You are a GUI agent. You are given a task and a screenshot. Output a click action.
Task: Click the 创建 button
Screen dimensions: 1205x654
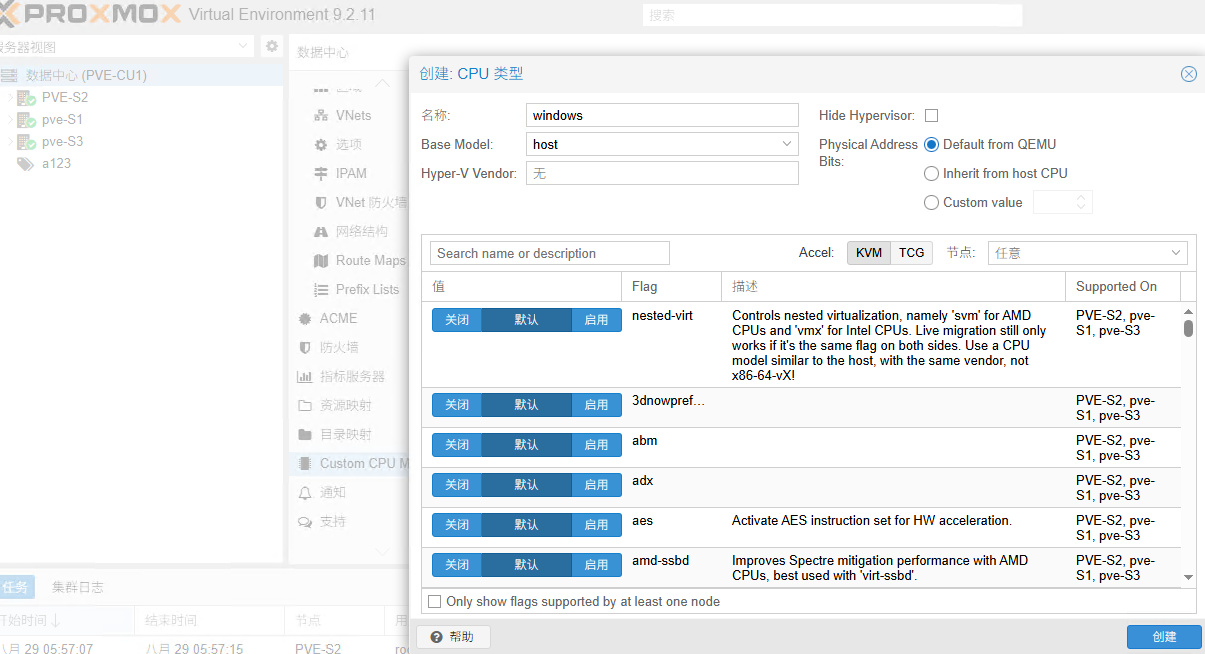(1164, 637)
